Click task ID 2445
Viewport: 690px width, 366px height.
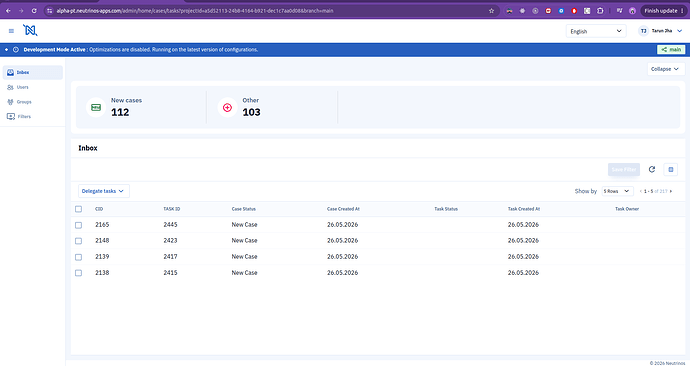170,225
